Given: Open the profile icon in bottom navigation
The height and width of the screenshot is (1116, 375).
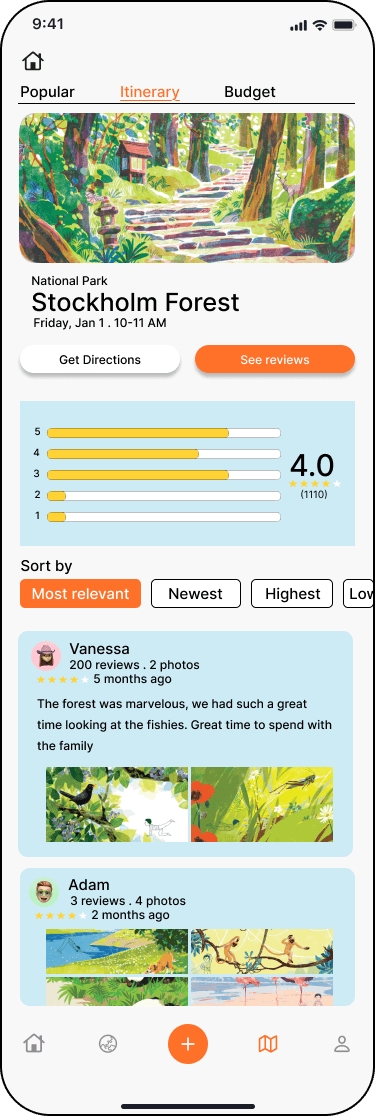Looking at the screenshot, I should point(342,1044).
